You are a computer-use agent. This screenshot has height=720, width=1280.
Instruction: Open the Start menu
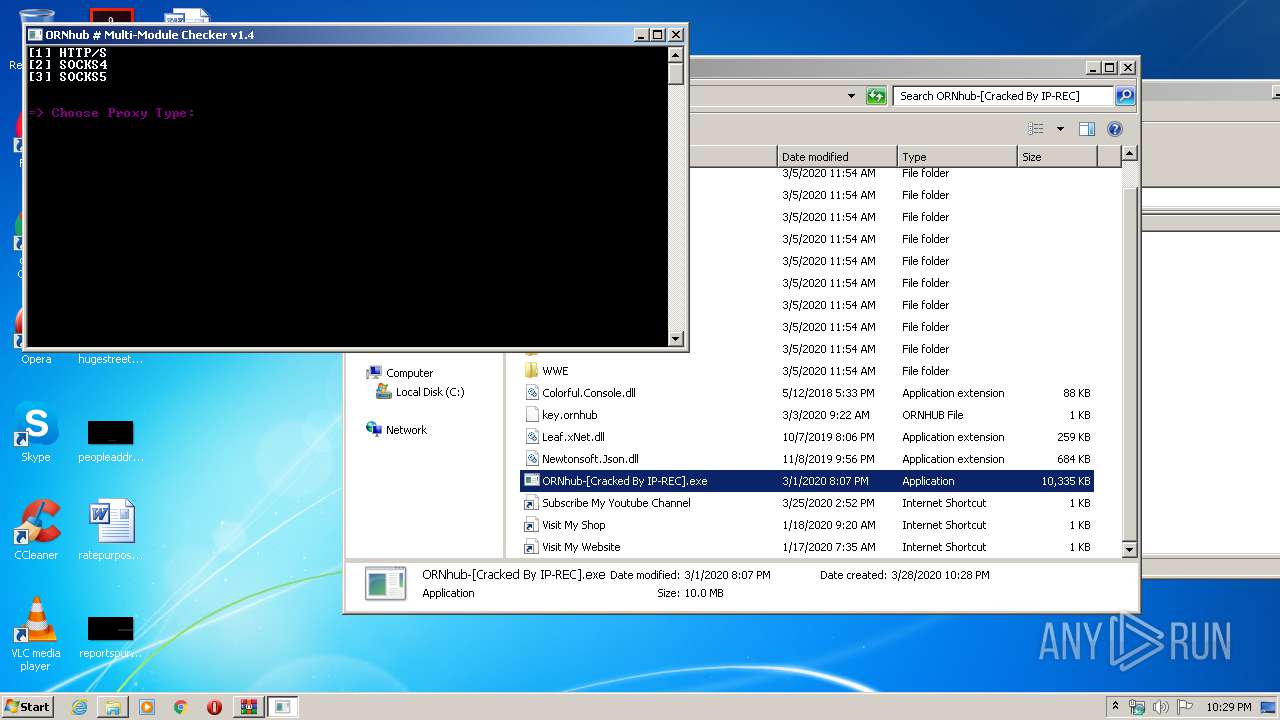tap(28, 706)
